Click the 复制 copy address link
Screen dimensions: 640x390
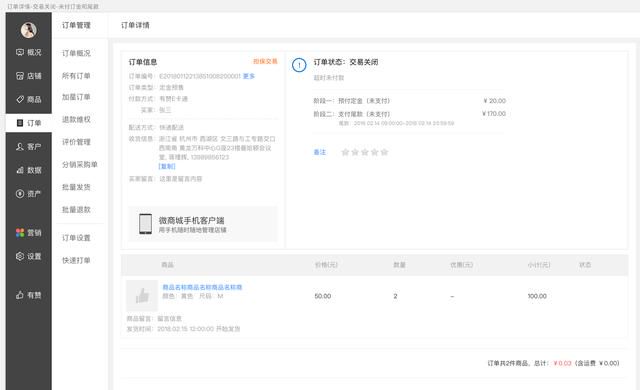tap(167, 166)
